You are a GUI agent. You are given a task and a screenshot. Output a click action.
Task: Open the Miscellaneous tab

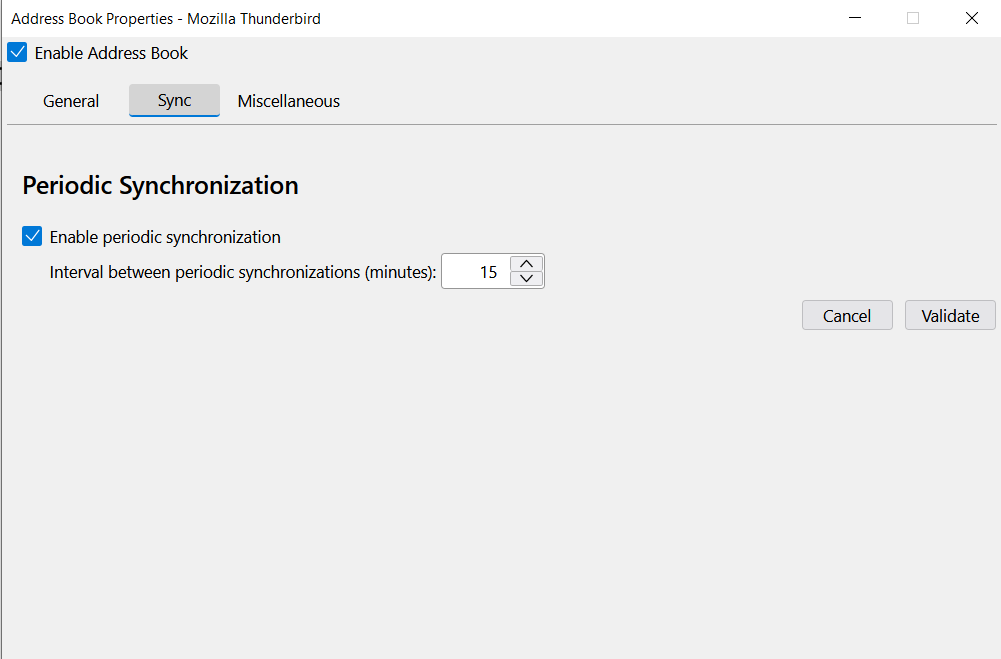tap(289, 101)
